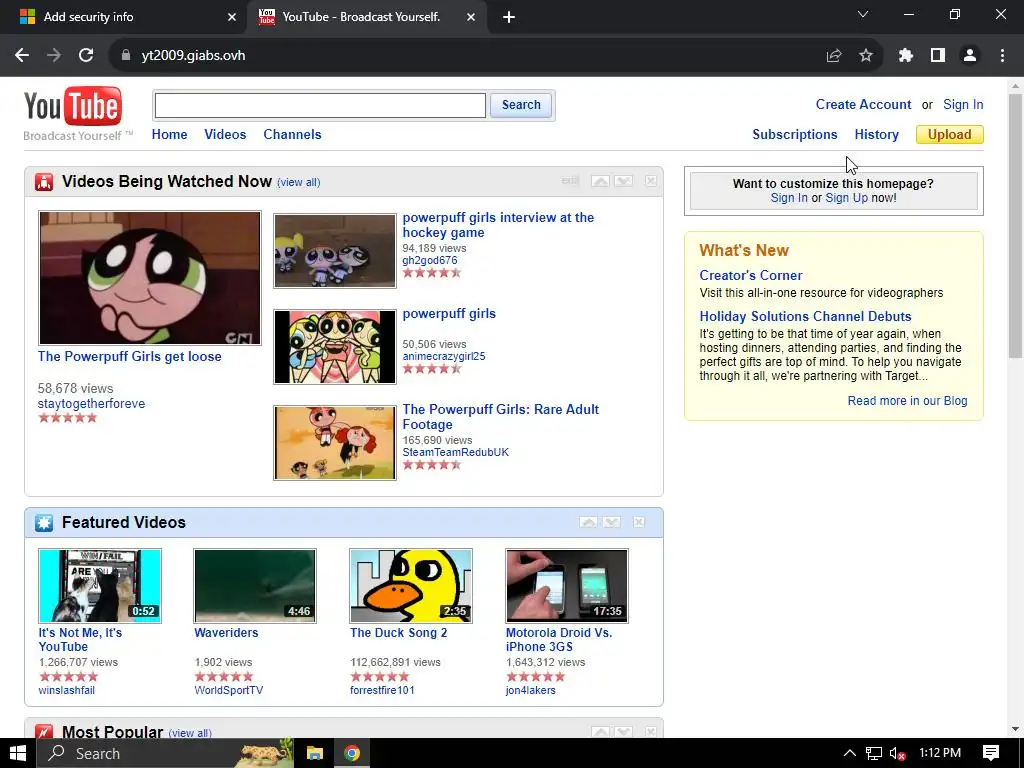Click the Most Popular red icon
The image size is (1024, 768).
(44, 733)
